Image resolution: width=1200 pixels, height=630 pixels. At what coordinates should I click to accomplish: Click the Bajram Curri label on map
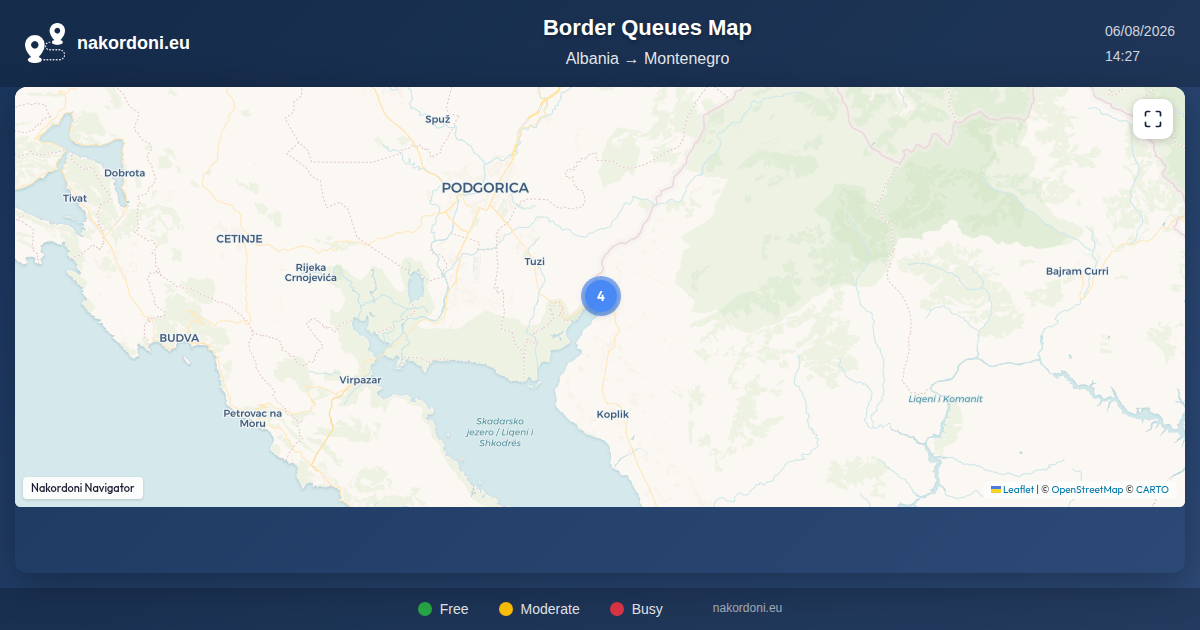[x=1077, y=271]
